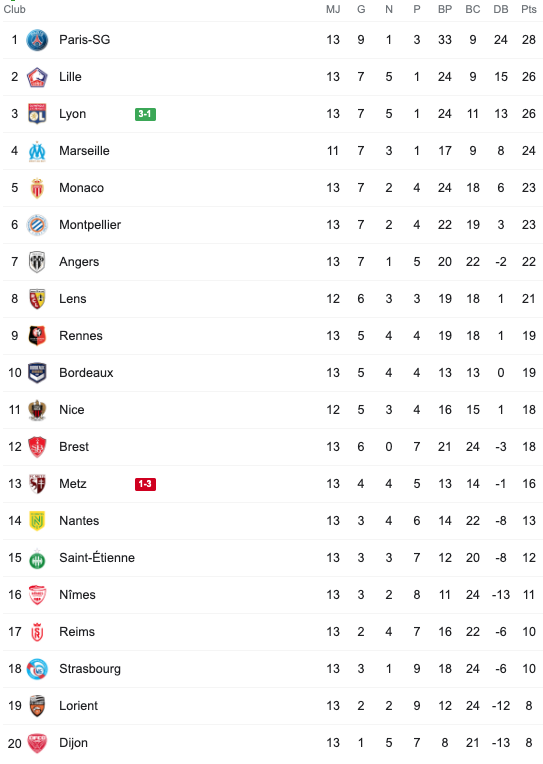Screen dimensions: 543x764
Task: Select the Nantes yellow club logo
Action: coord(37,521)
